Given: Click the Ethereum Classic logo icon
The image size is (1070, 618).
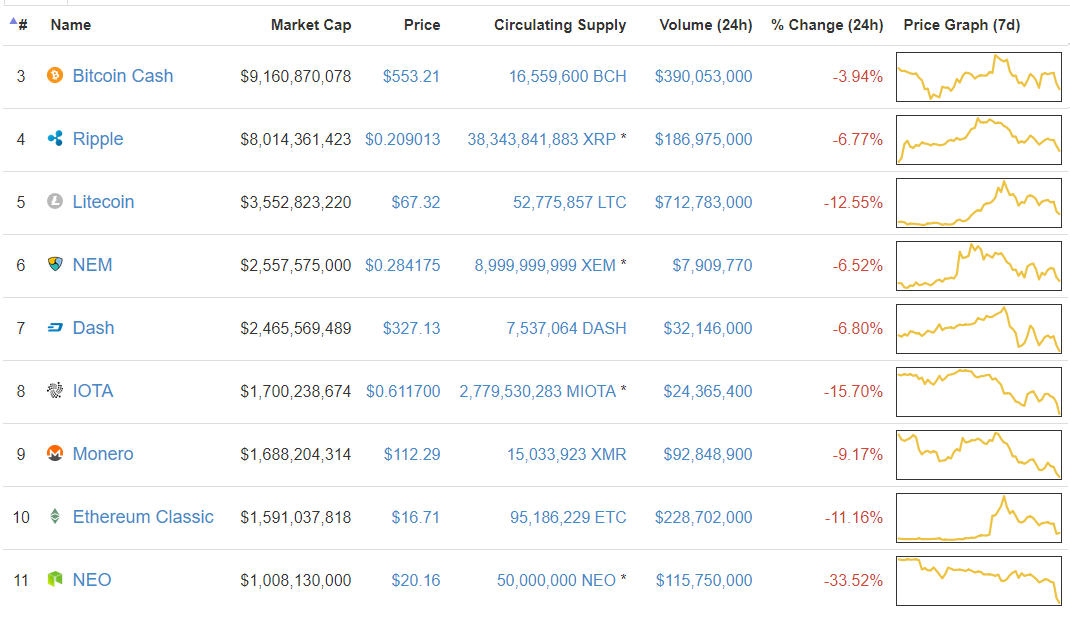Looking at the screenshot, I should click(x=55, y=517).
